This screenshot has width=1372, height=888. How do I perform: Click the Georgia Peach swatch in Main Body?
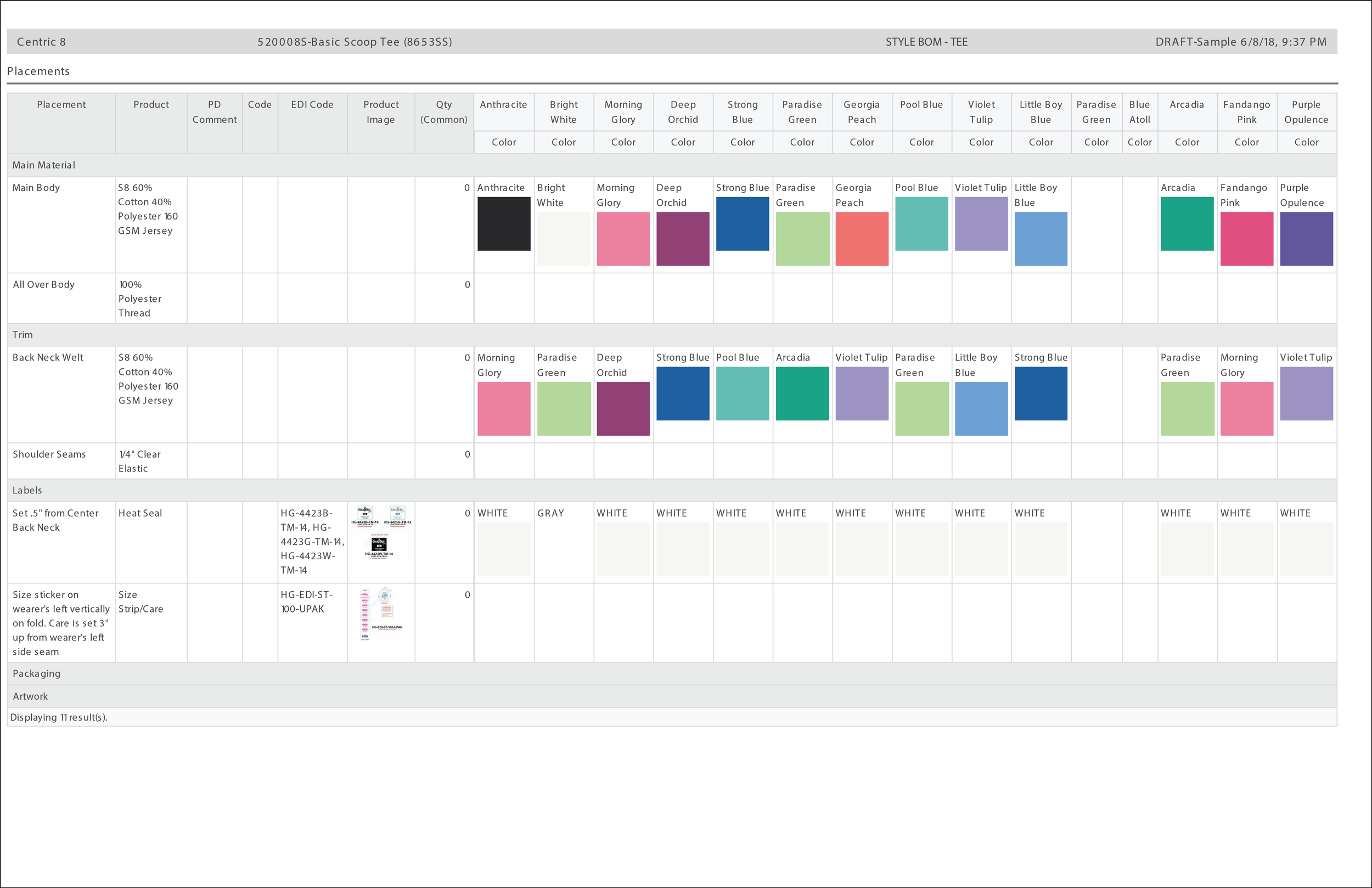861,239
